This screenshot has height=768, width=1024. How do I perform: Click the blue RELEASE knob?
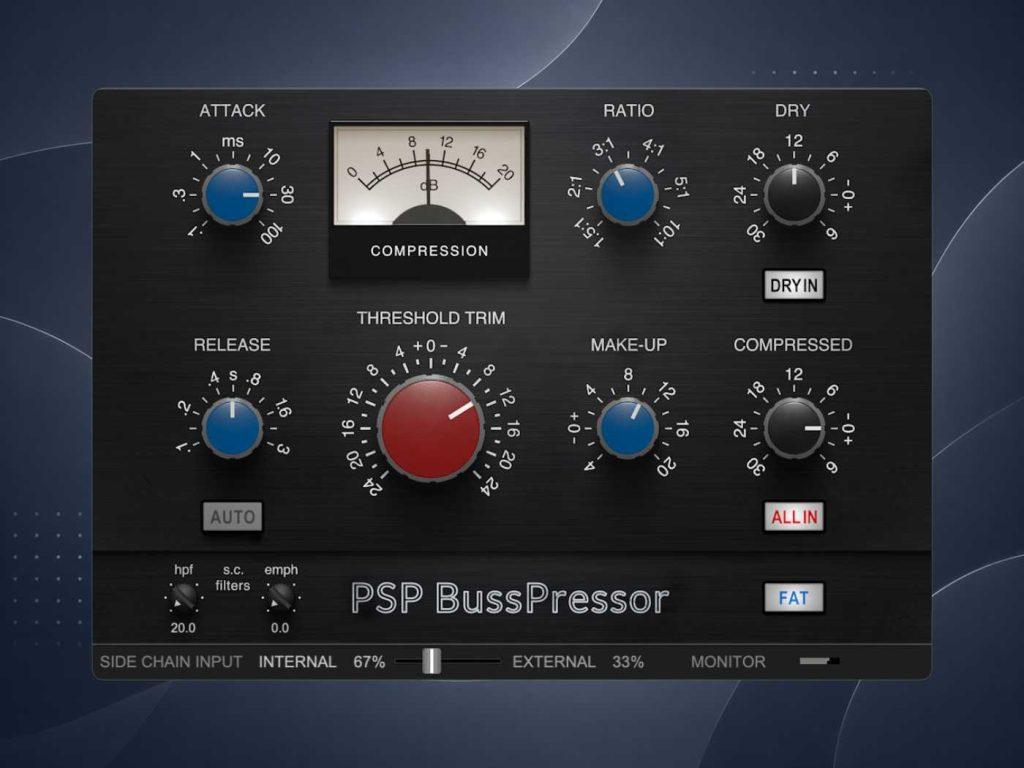pyautogui.click(x=232, y=428)
